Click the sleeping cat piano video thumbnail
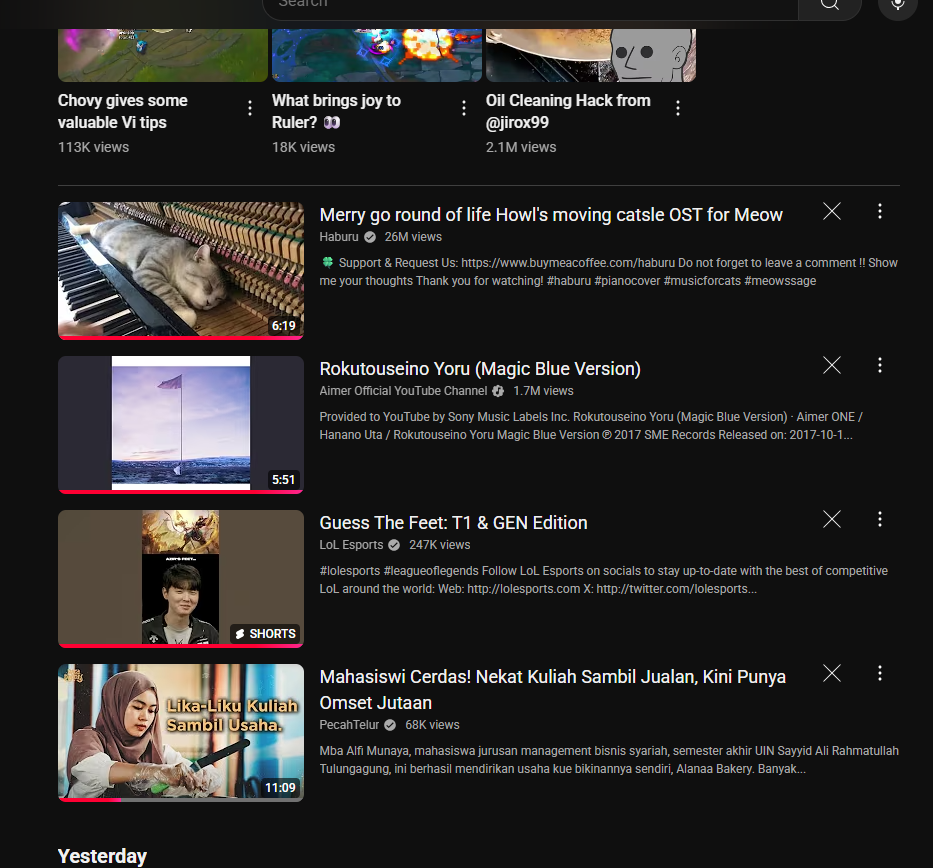The width and height of the screenshot is (933, 868). click(180, 270)
